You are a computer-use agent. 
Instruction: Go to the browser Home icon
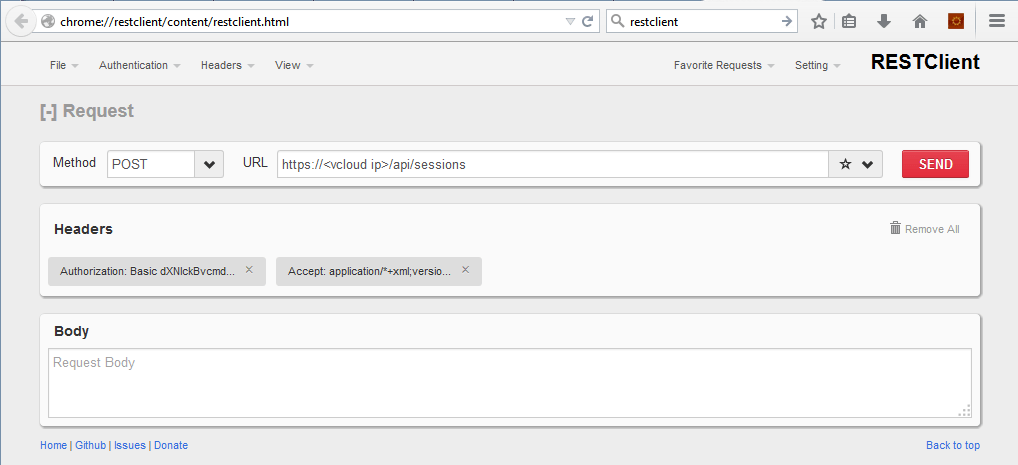click(x=919, y=21)
